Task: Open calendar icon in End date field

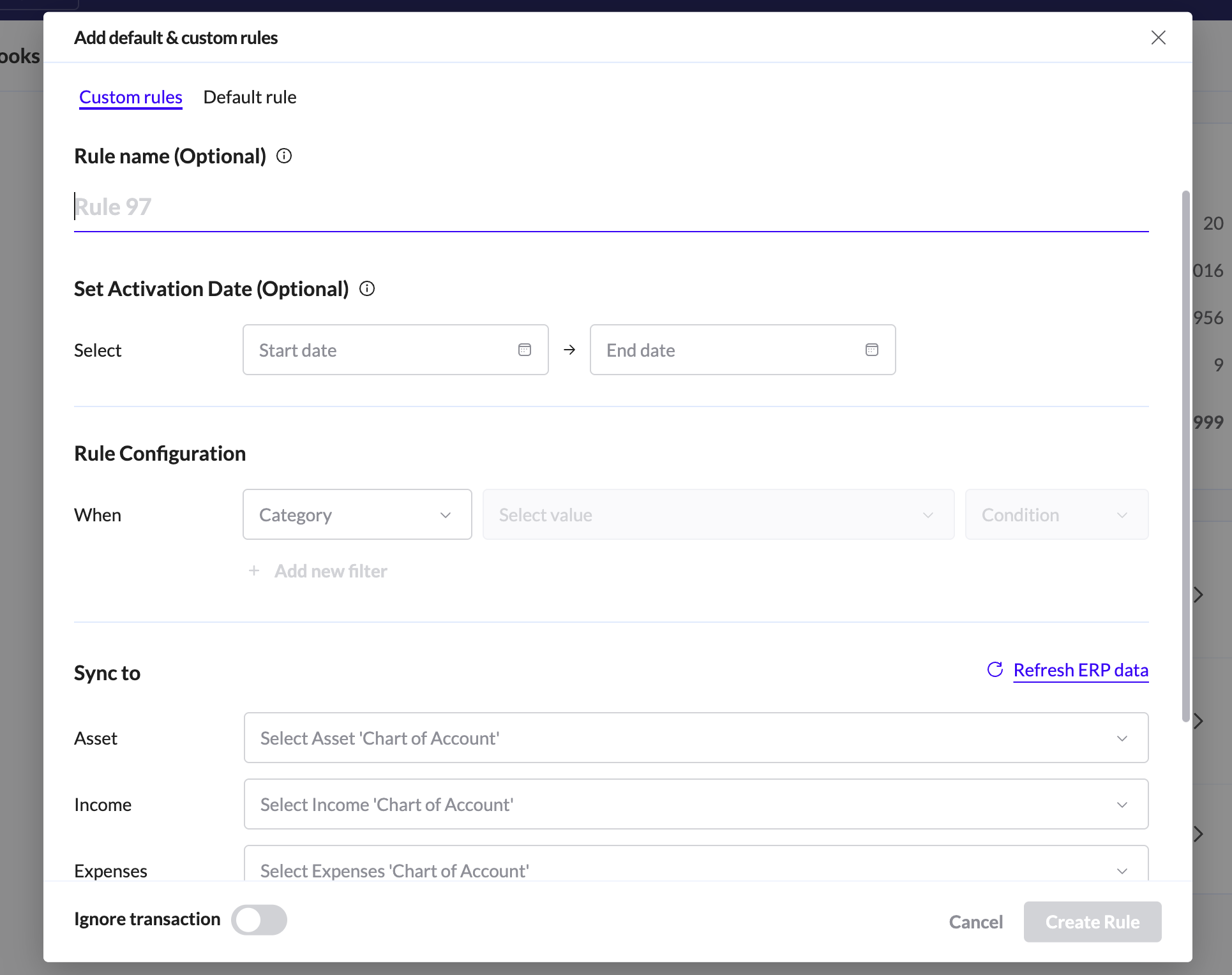Action: point(872,350)
